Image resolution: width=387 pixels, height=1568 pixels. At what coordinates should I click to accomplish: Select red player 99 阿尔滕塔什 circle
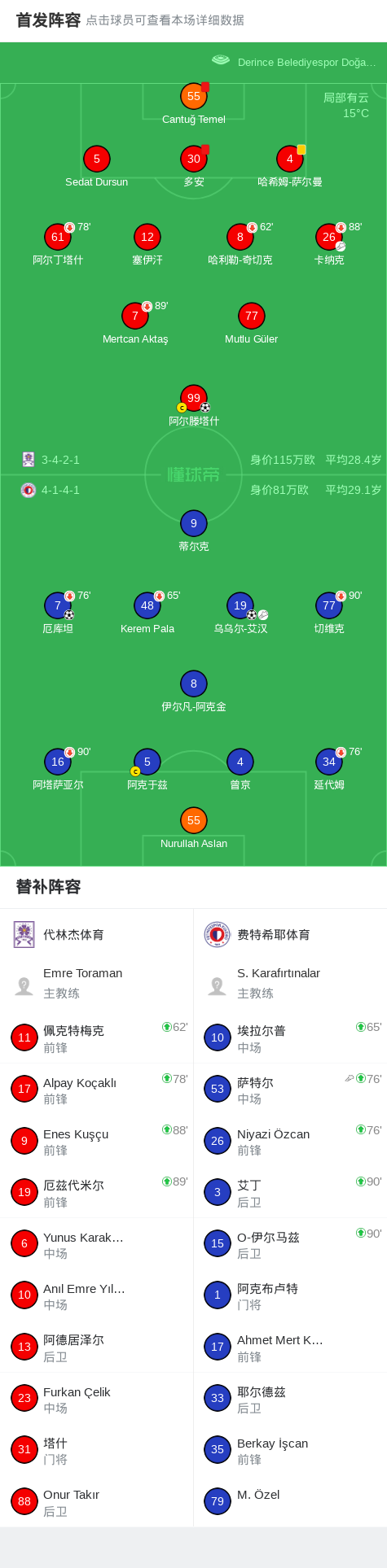(x=194, y=398)
